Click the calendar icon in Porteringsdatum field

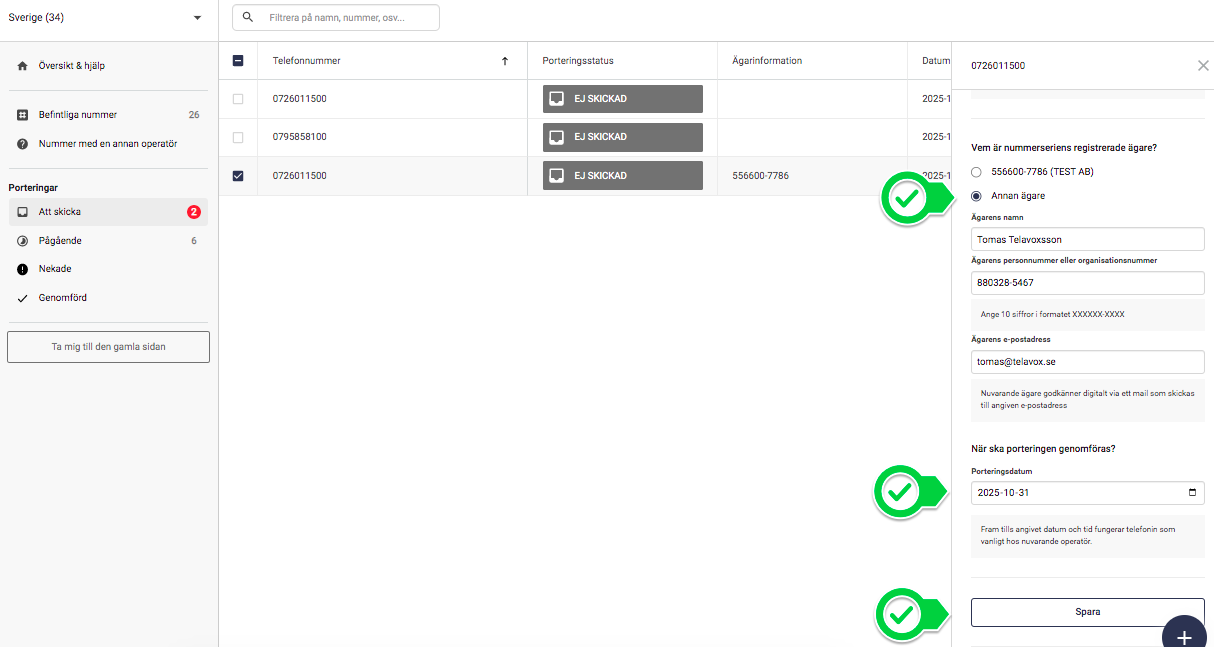click(x=1191, y=493)
